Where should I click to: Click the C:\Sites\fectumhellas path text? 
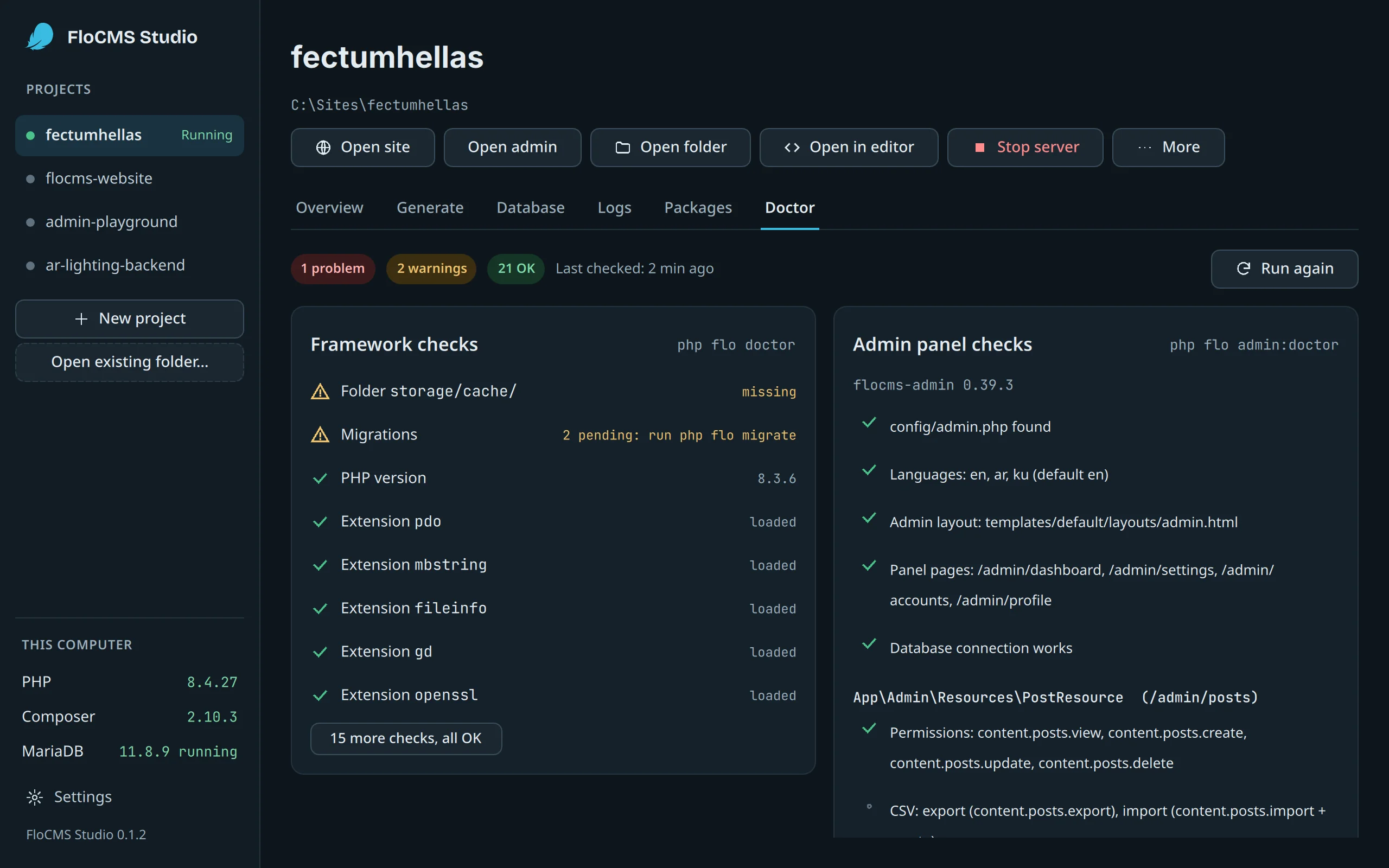pos(379,105)
